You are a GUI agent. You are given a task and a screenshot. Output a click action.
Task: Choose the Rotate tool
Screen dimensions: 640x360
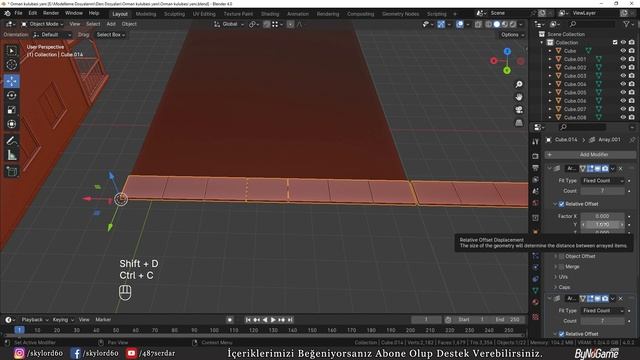[11, 96]
